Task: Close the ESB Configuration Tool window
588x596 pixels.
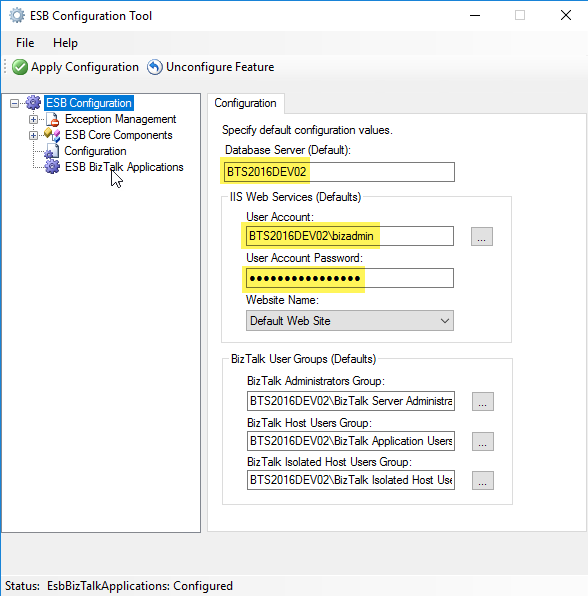Action: [x=566, y=16]
